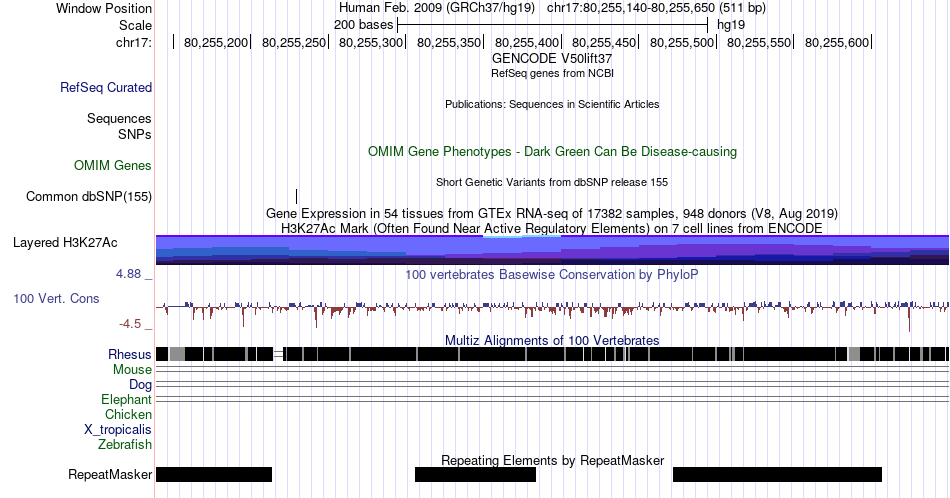Screen dimensions: 950x498
Task: Select the Common dbSNP(155) track label
Action: point(88,196)
